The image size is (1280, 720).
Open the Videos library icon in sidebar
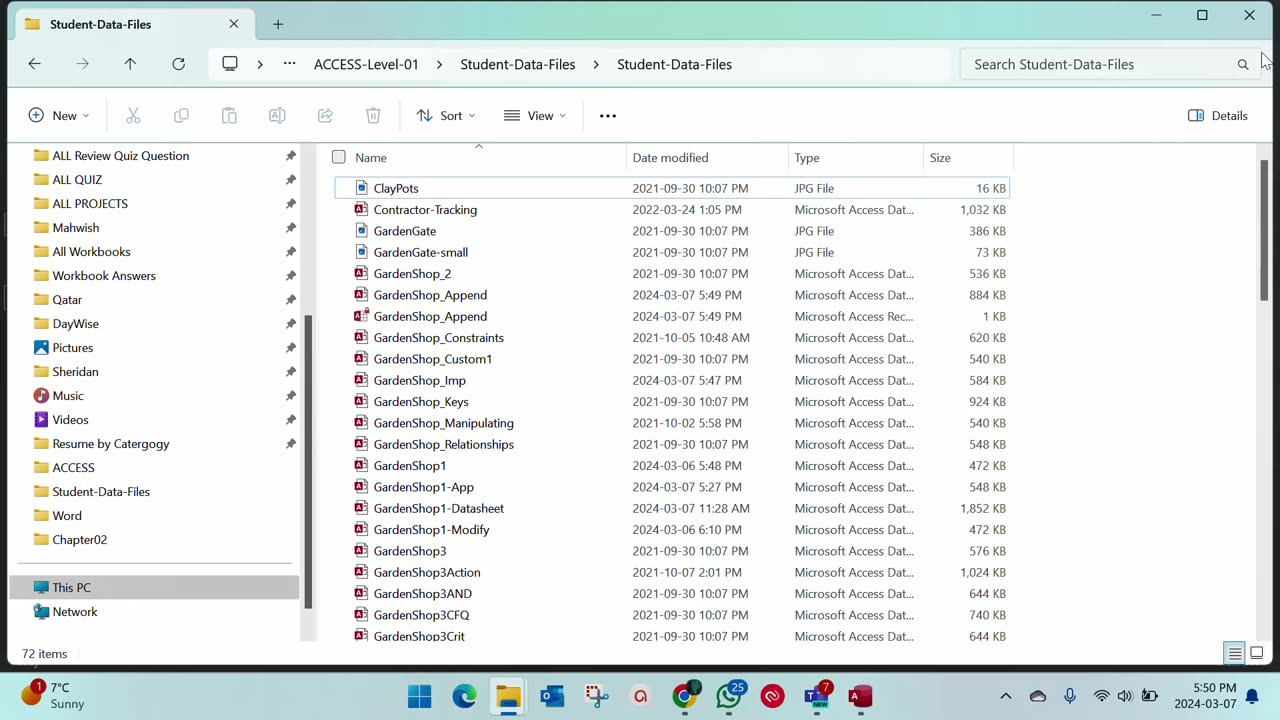41,420
